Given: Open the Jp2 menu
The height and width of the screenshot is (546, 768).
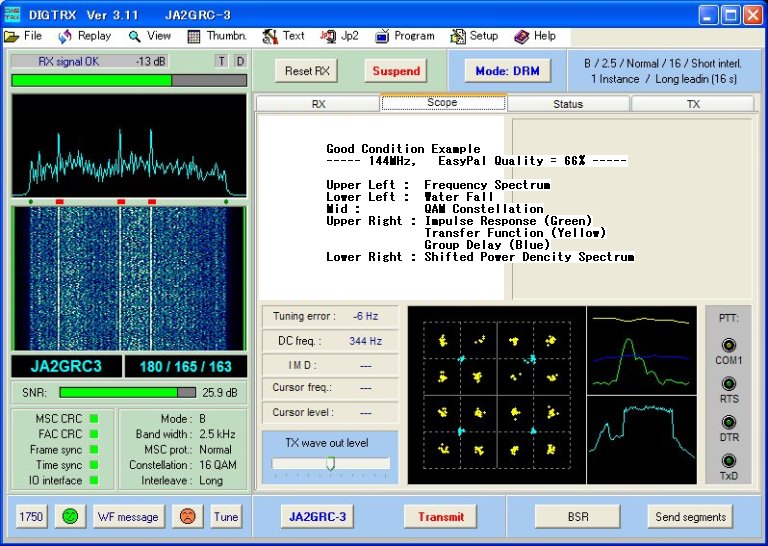Looking at the screenshot, I should click(339, 36).
